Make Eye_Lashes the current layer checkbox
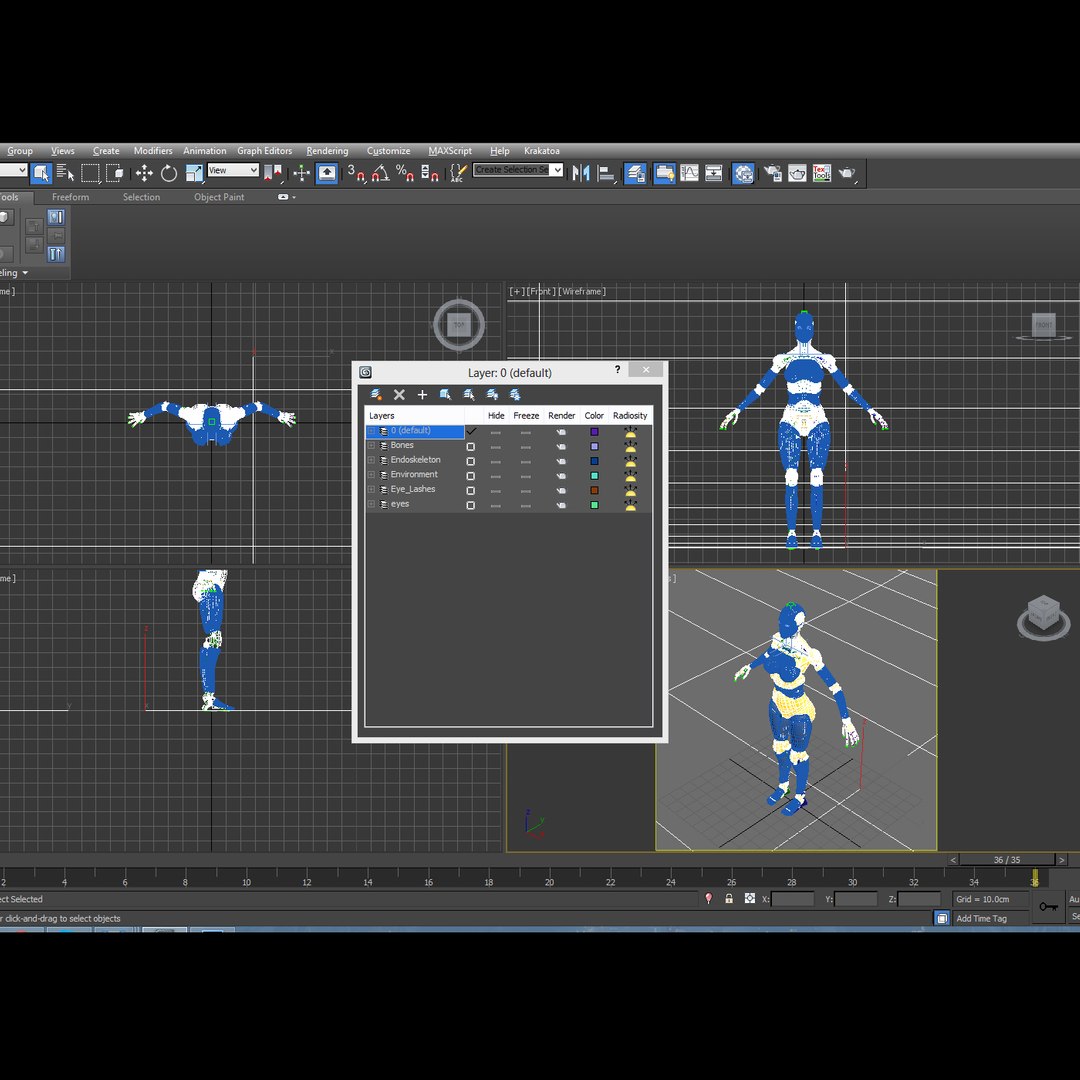Screen dimensions: 1080x1080 [471, 490]
